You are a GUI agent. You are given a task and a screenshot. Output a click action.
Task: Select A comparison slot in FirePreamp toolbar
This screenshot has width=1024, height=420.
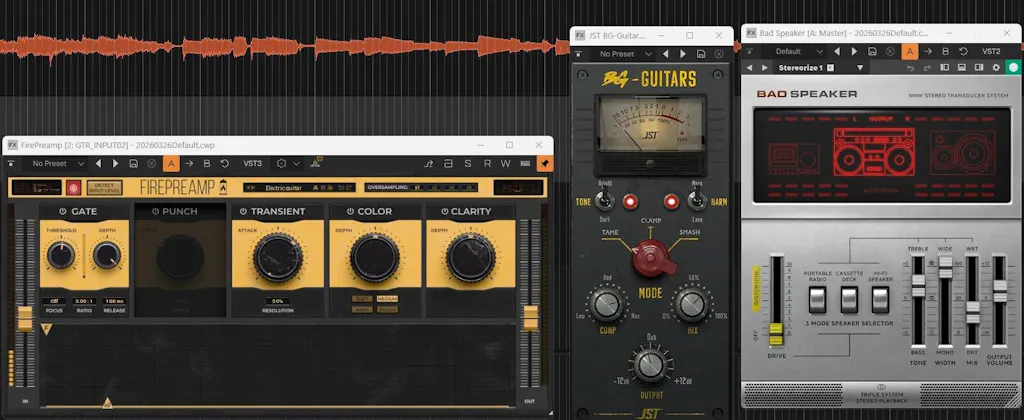coord(171,163)
